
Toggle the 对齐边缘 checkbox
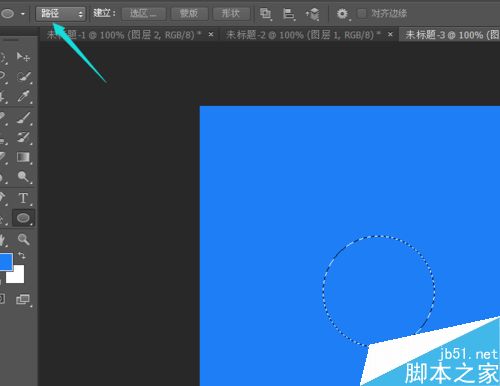(x=362, y=14)
